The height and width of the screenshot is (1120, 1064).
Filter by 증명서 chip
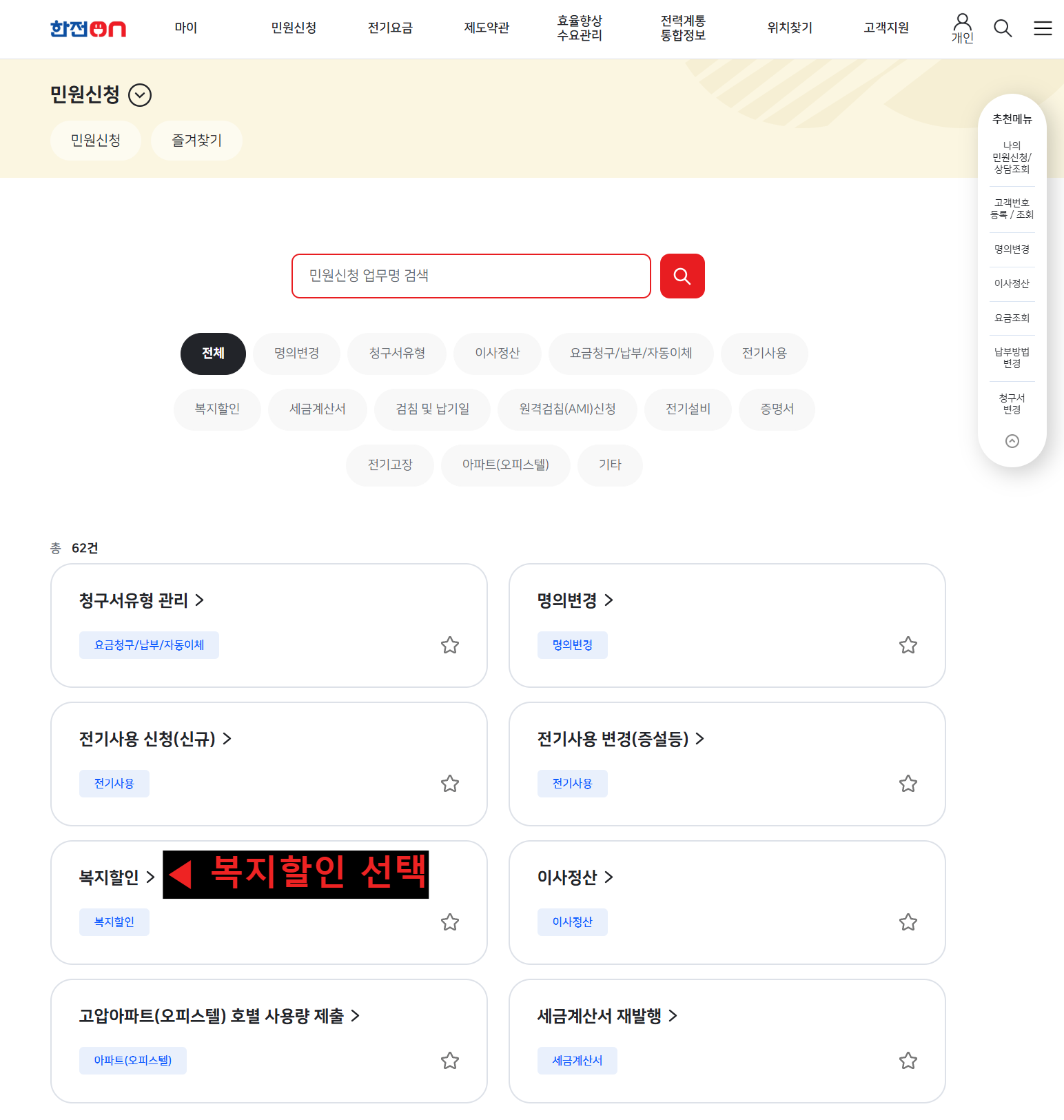777,409
